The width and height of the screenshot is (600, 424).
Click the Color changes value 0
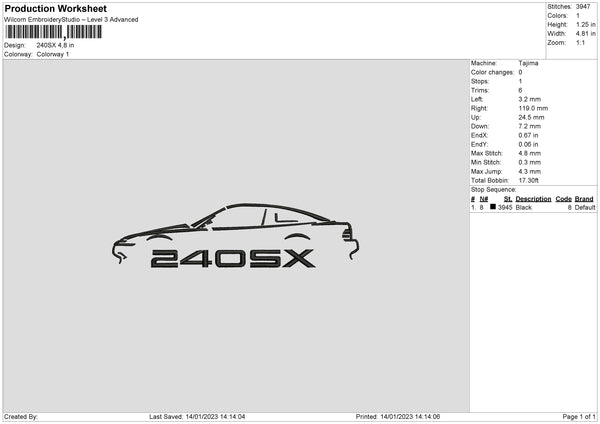click(x=520, y=72)
